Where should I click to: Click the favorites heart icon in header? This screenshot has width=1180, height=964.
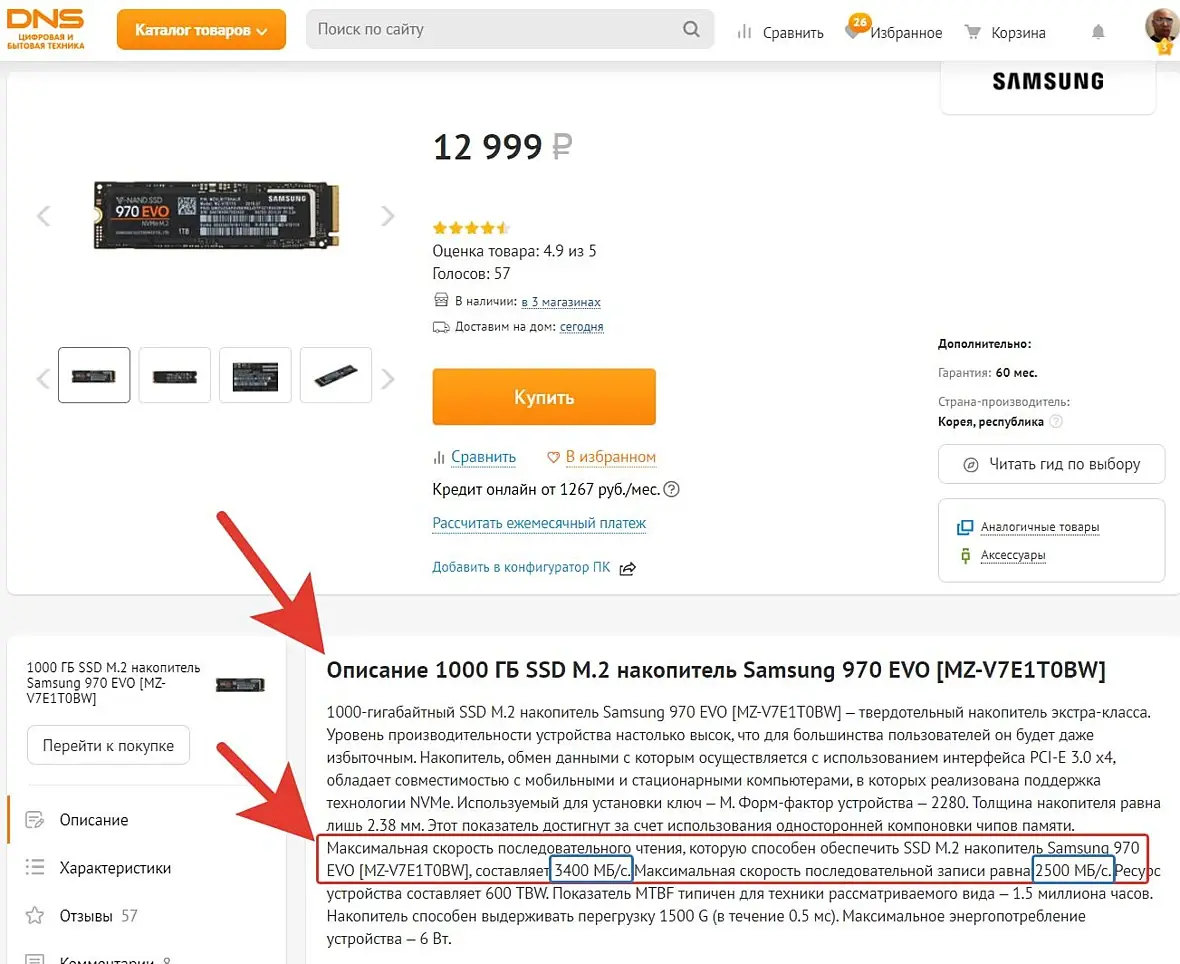[853, 32]
